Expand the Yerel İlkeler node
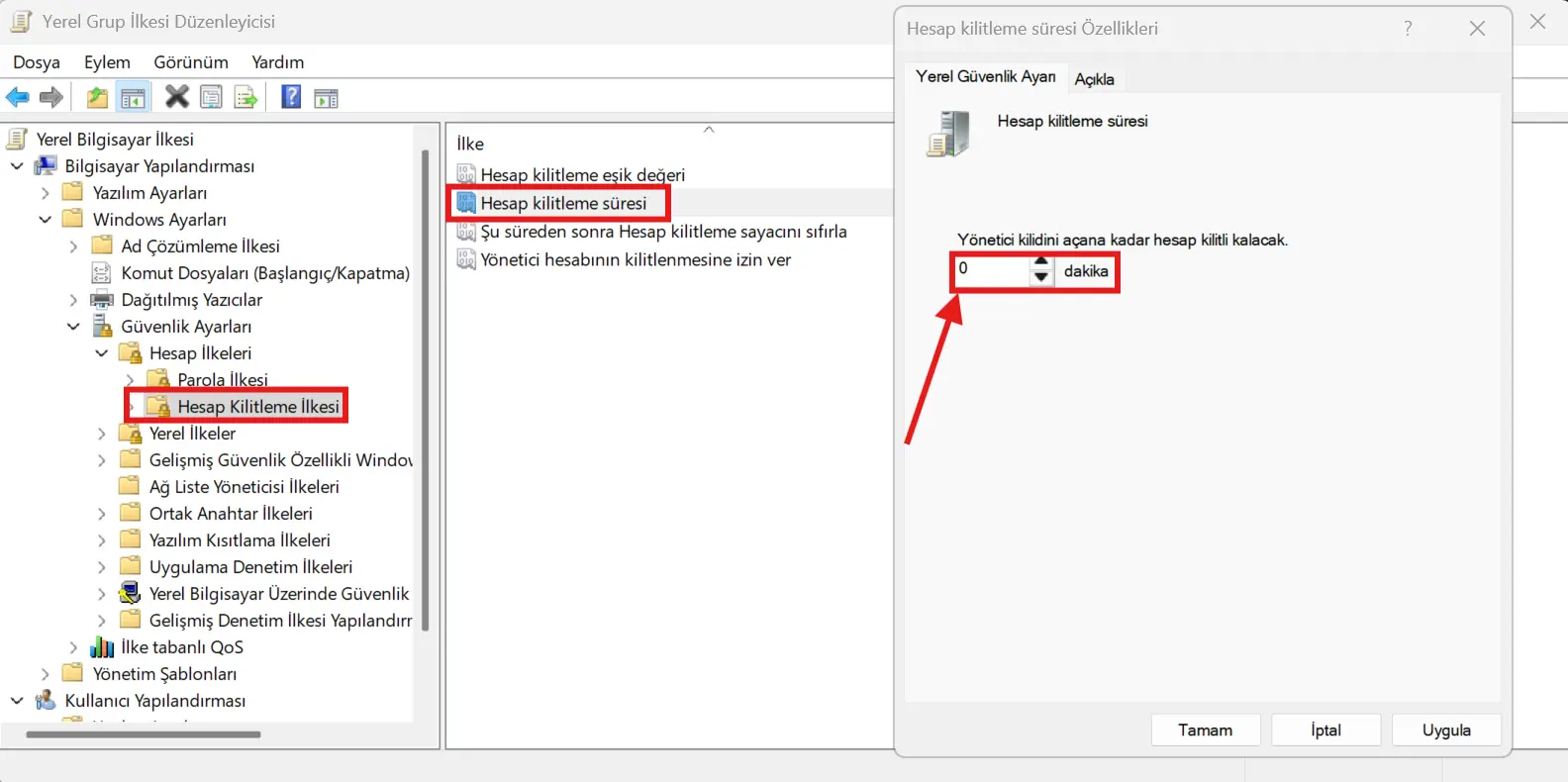This screenshot has width=1568, height=782. (101, 433)
